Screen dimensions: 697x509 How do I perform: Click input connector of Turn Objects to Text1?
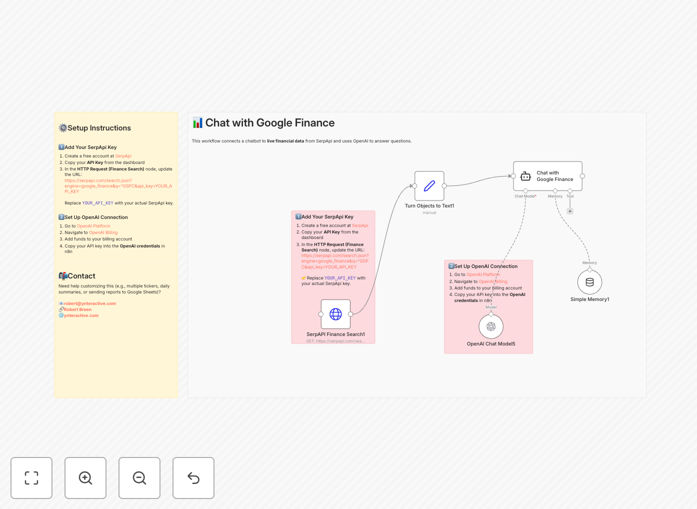(414, 186)
